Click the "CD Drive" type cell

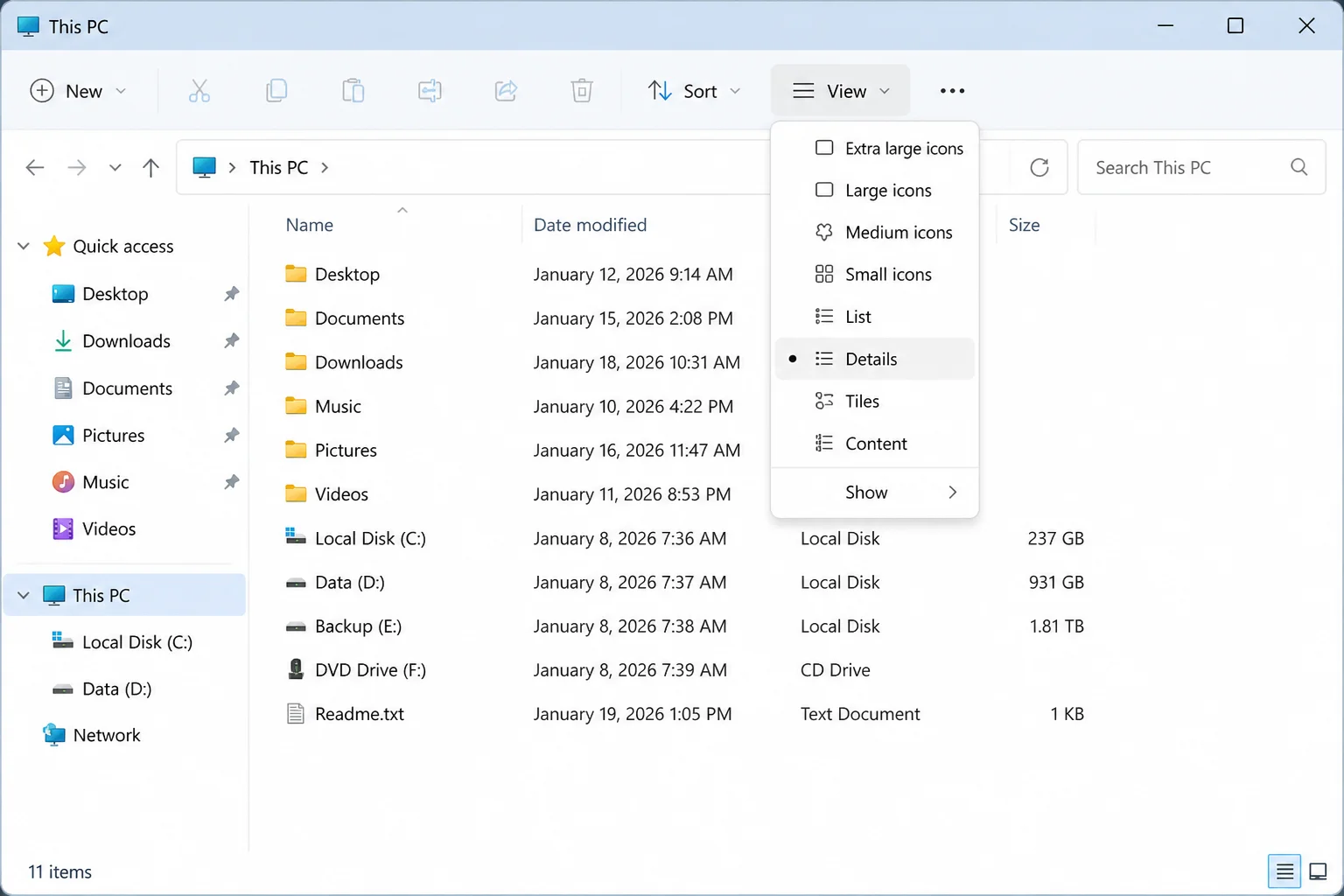coord(836,670)
